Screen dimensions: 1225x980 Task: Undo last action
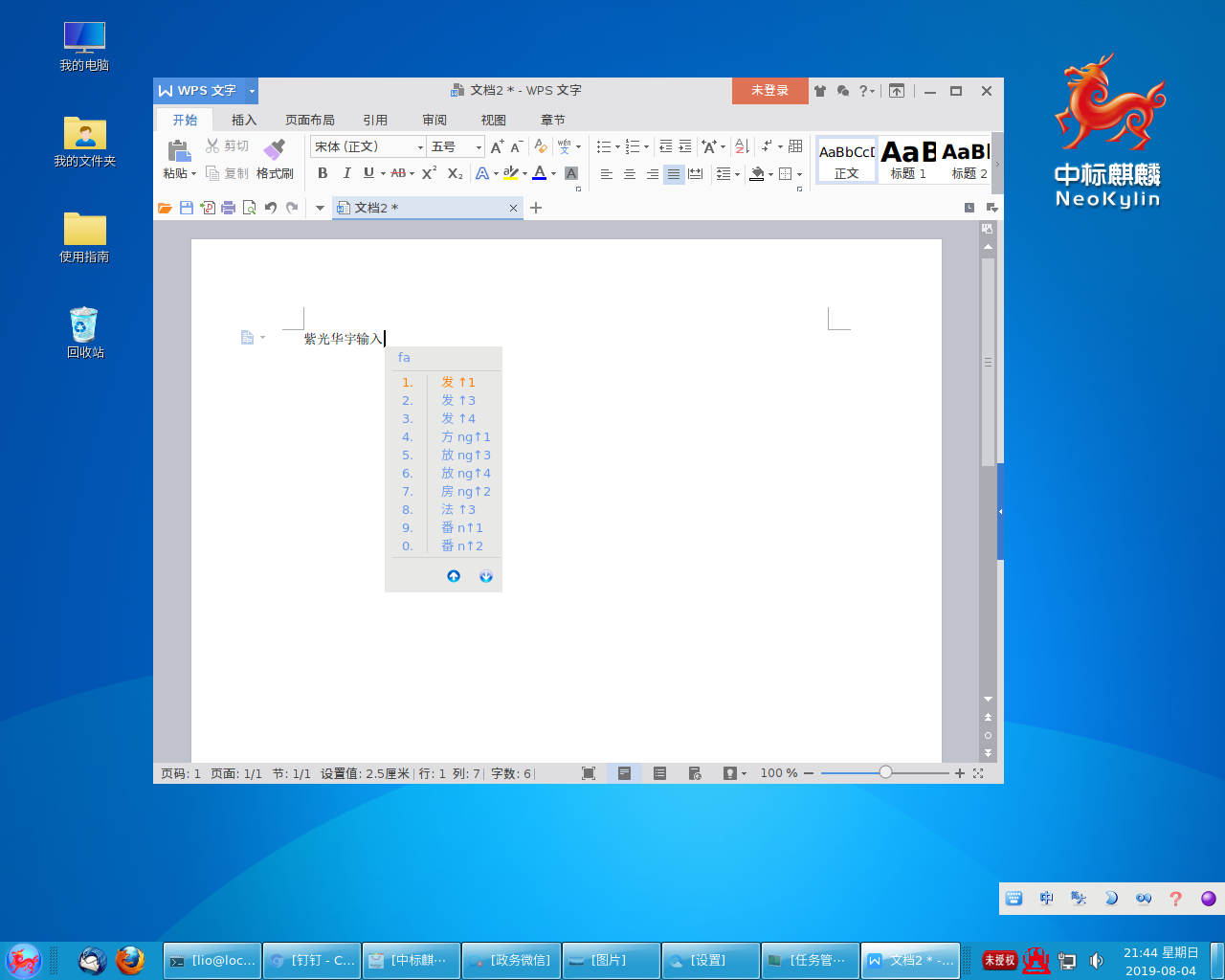[271, 208]
